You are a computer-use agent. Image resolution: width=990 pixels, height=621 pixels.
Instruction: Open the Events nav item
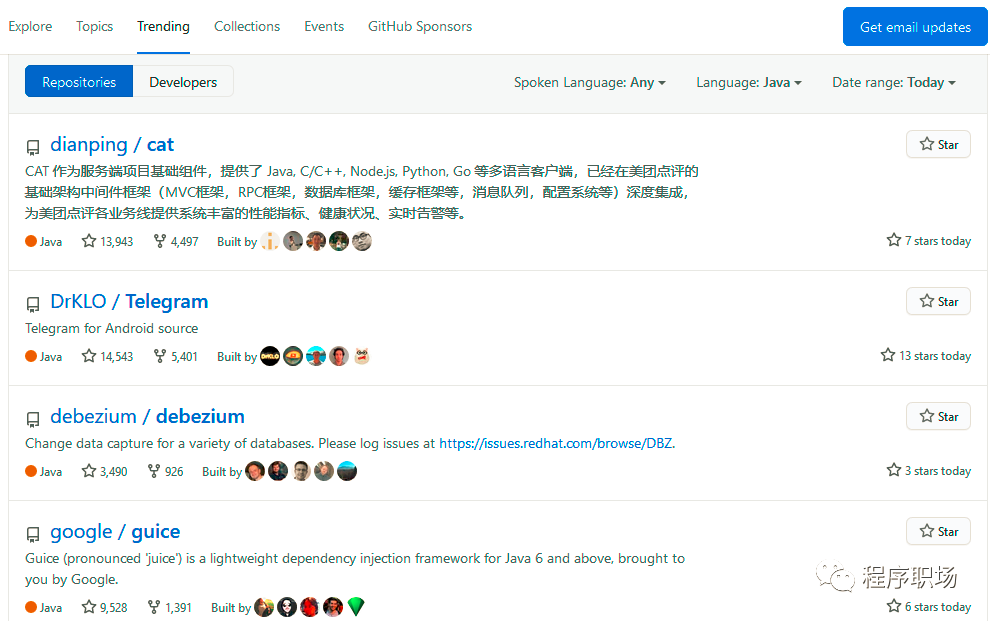[324, 27]
